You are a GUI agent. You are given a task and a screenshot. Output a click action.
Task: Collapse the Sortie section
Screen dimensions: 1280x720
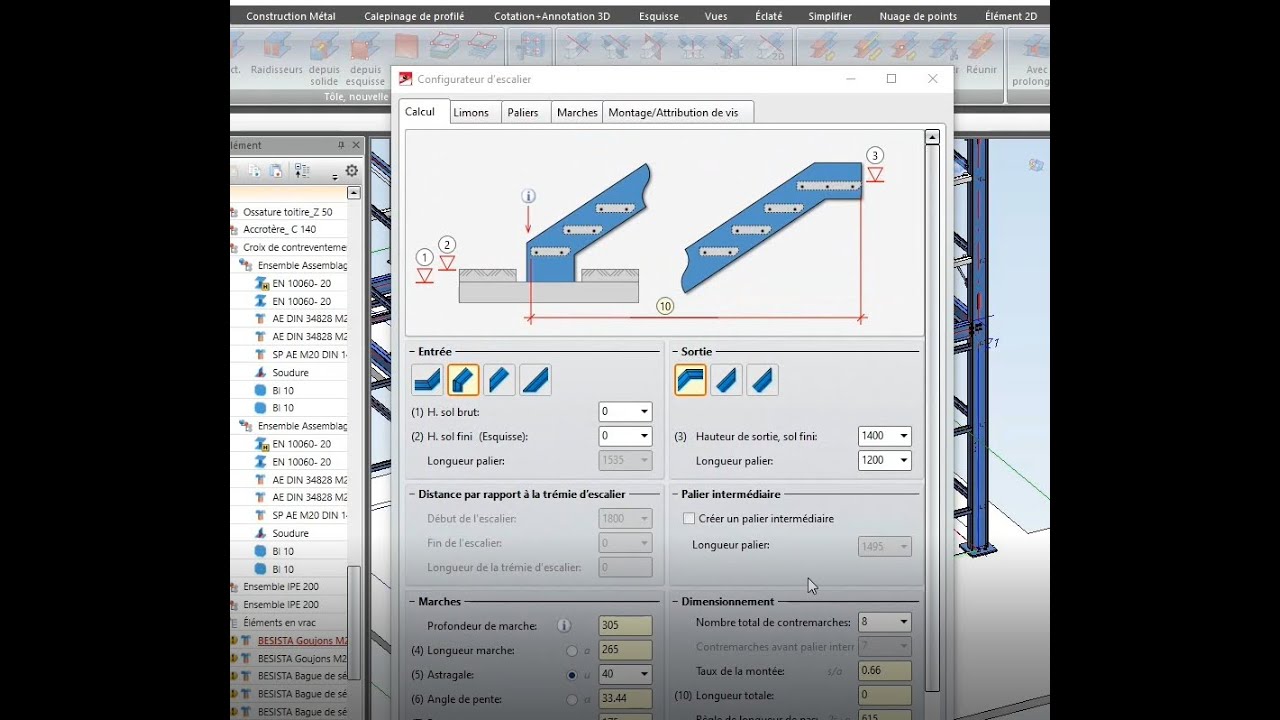(675, 352)
